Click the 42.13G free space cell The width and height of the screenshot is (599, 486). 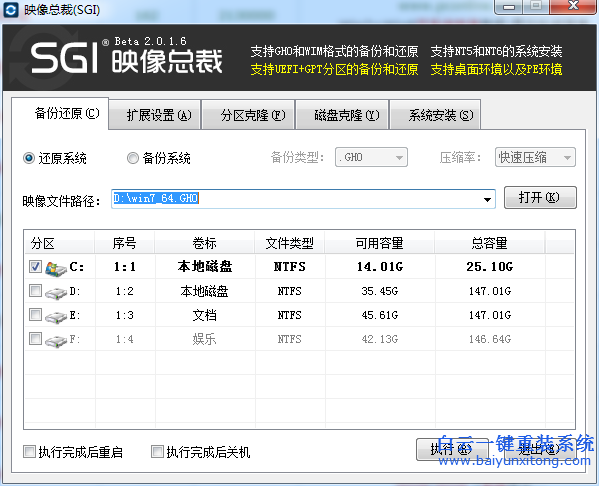point(380,339)
